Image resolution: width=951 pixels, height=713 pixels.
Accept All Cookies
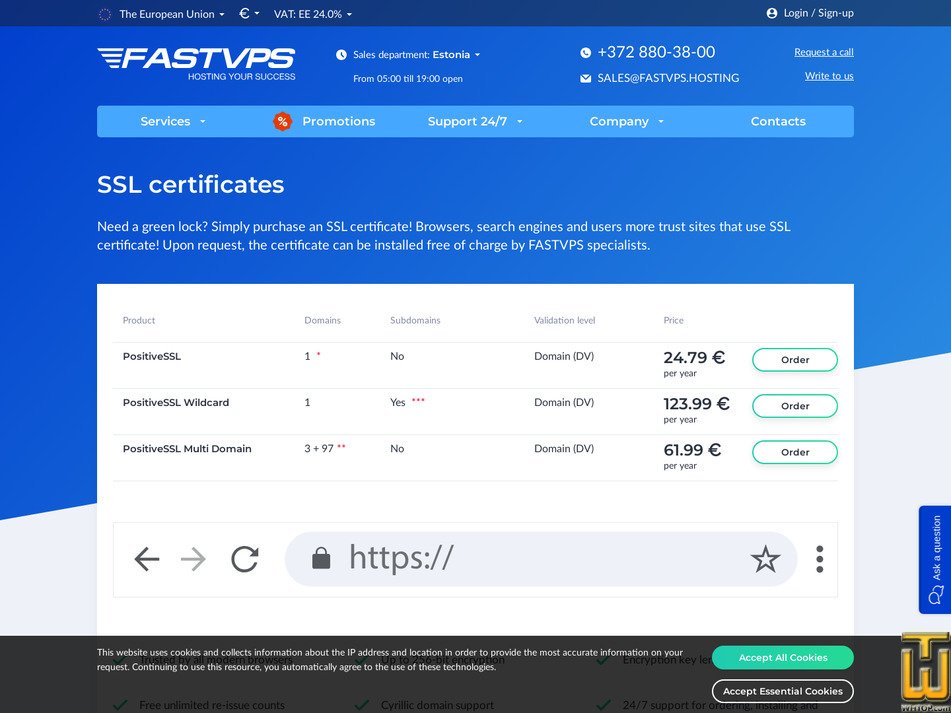coord(782,657)
